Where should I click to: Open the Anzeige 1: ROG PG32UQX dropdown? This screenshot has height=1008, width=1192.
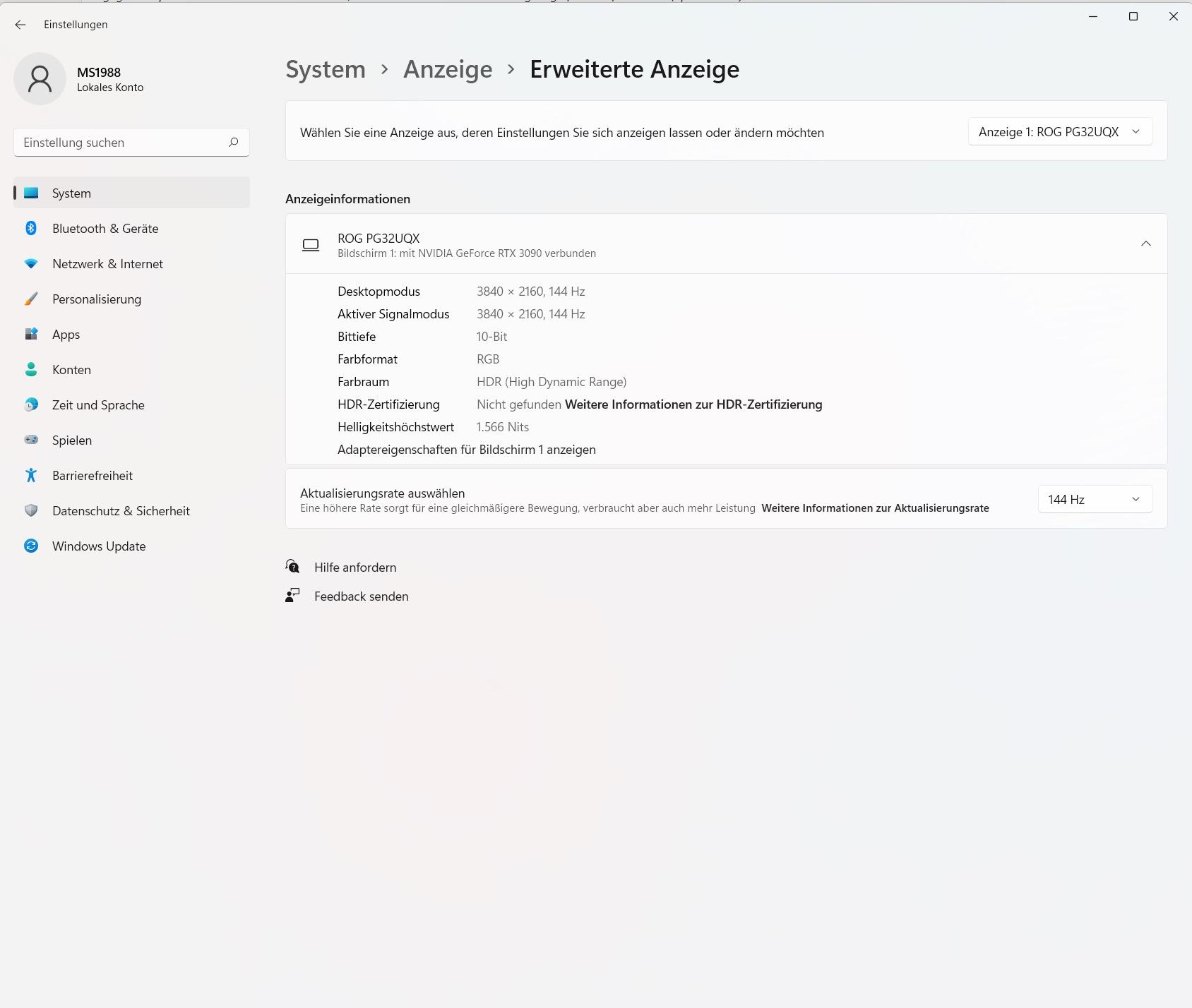(x=1060, y=132)
